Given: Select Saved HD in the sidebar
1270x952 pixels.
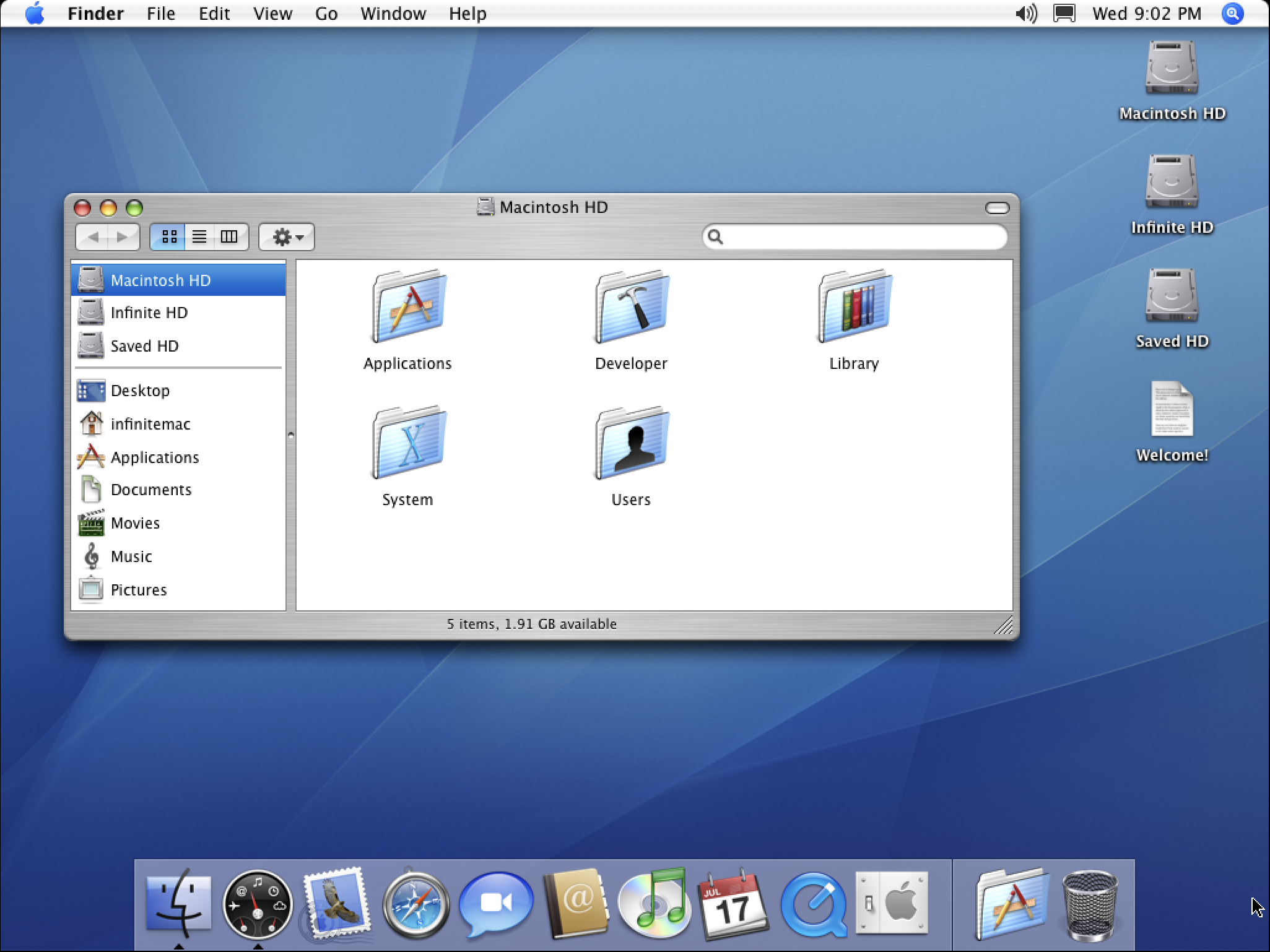Looking at the screenshot, I should point(178,346).
